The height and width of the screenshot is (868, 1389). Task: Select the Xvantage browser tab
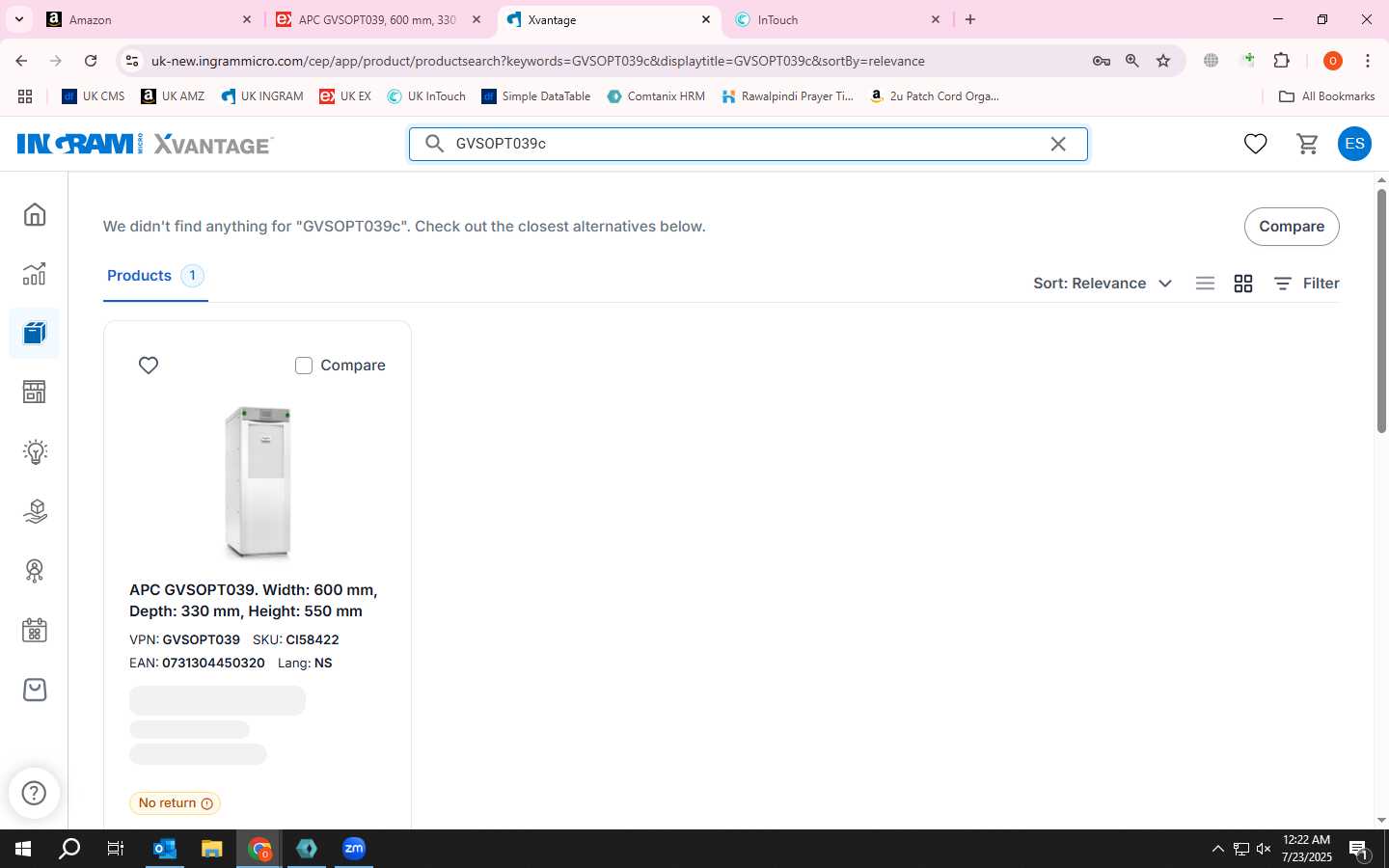(608, 19)
